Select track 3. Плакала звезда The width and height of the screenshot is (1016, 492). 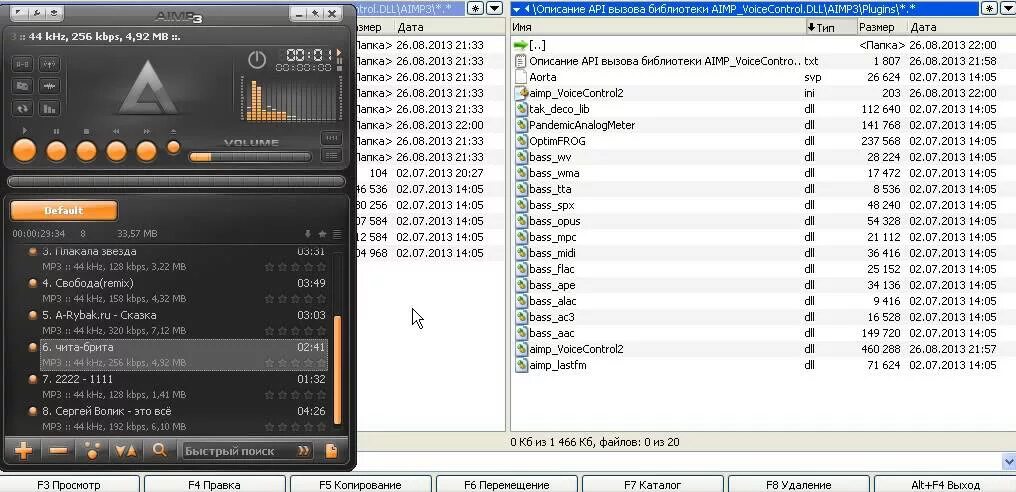point(184,259)
